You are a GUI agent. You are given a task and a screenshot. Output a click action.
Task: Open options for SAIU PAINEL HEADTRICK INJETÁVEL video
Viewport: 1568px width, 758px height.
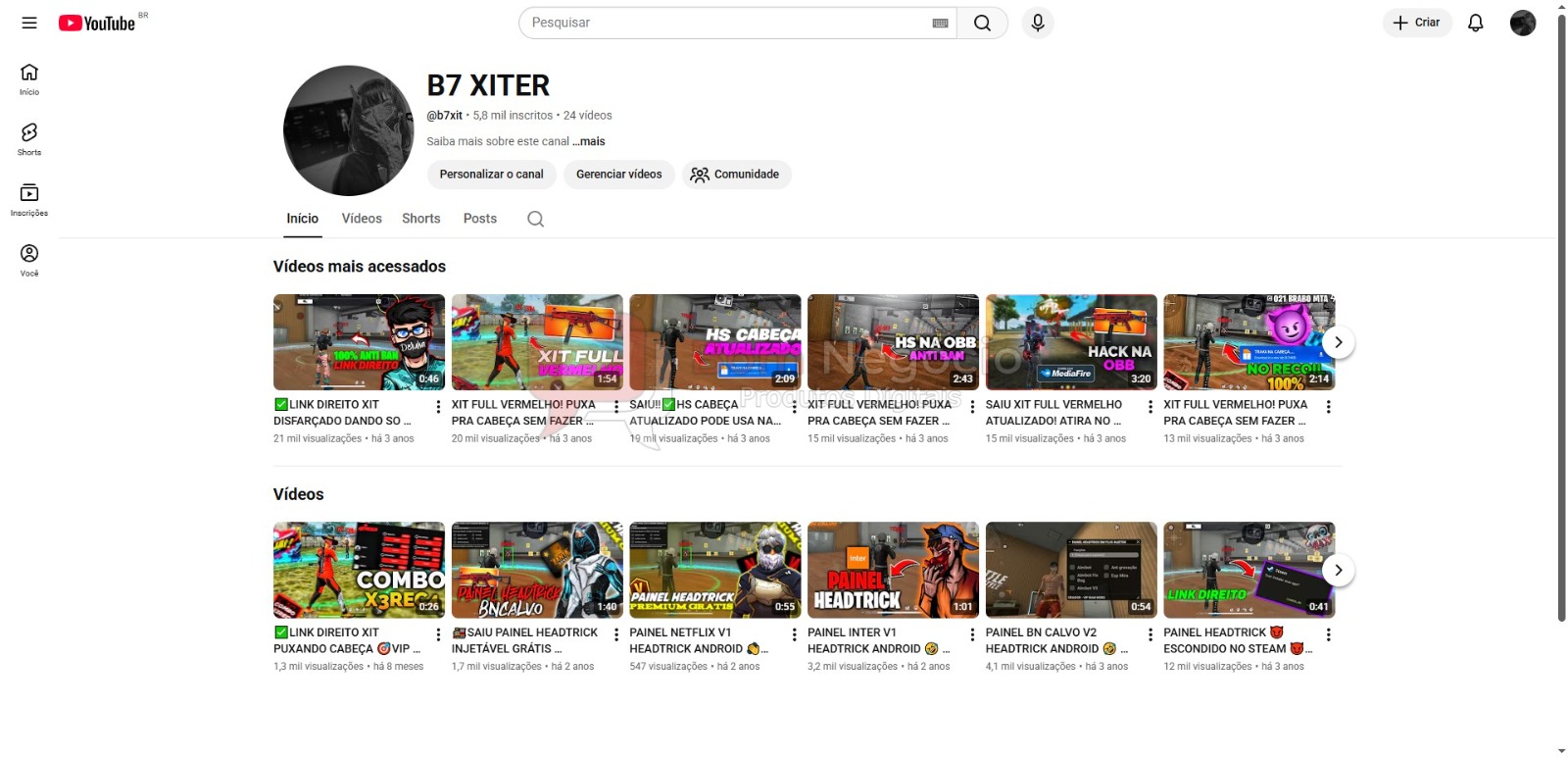[616, 634]
